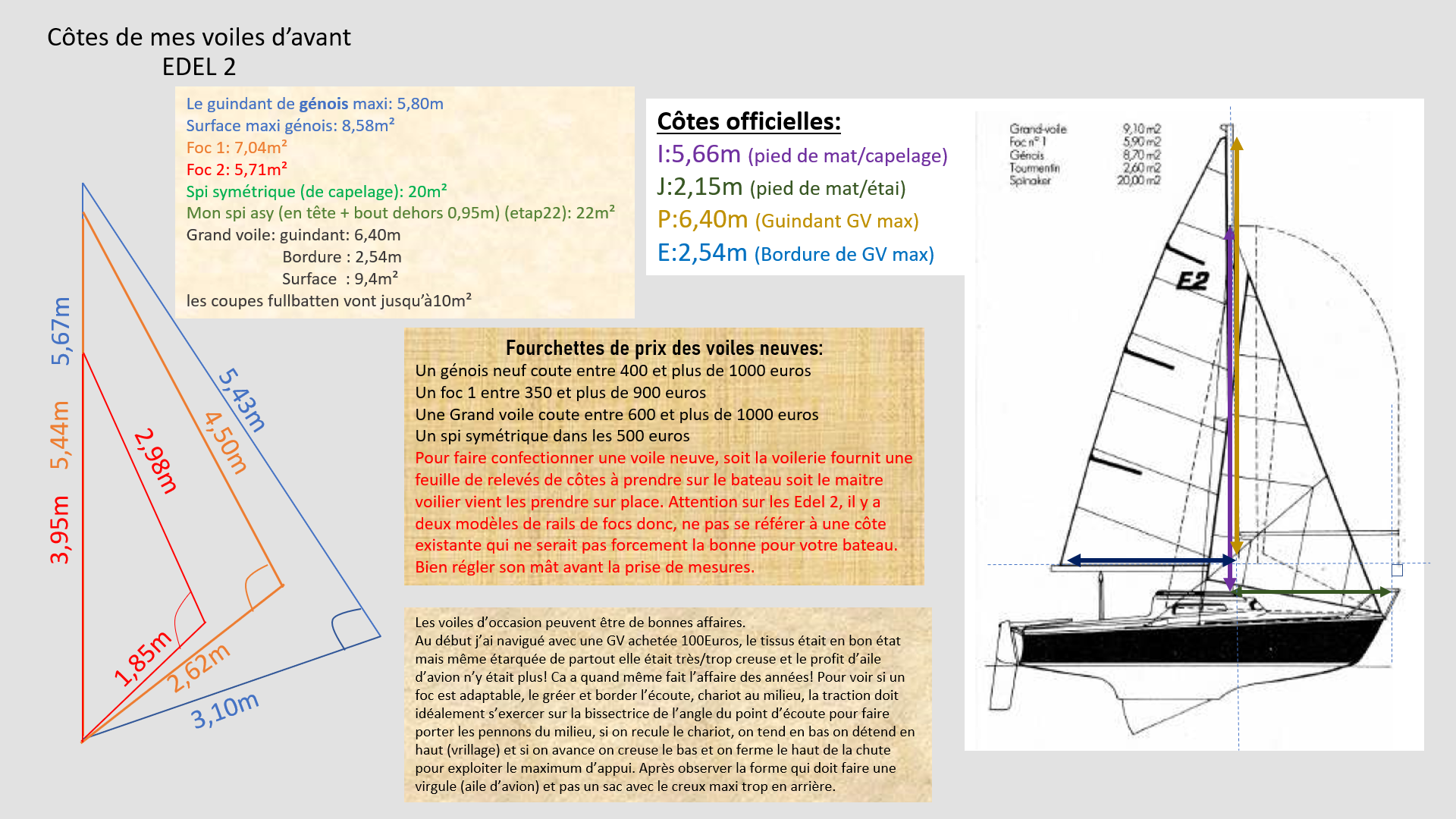Click the 'Surface maxi génois: 8,58m²' line
Viewport: 1456px width, 819px height.
[x=290, y=125]
